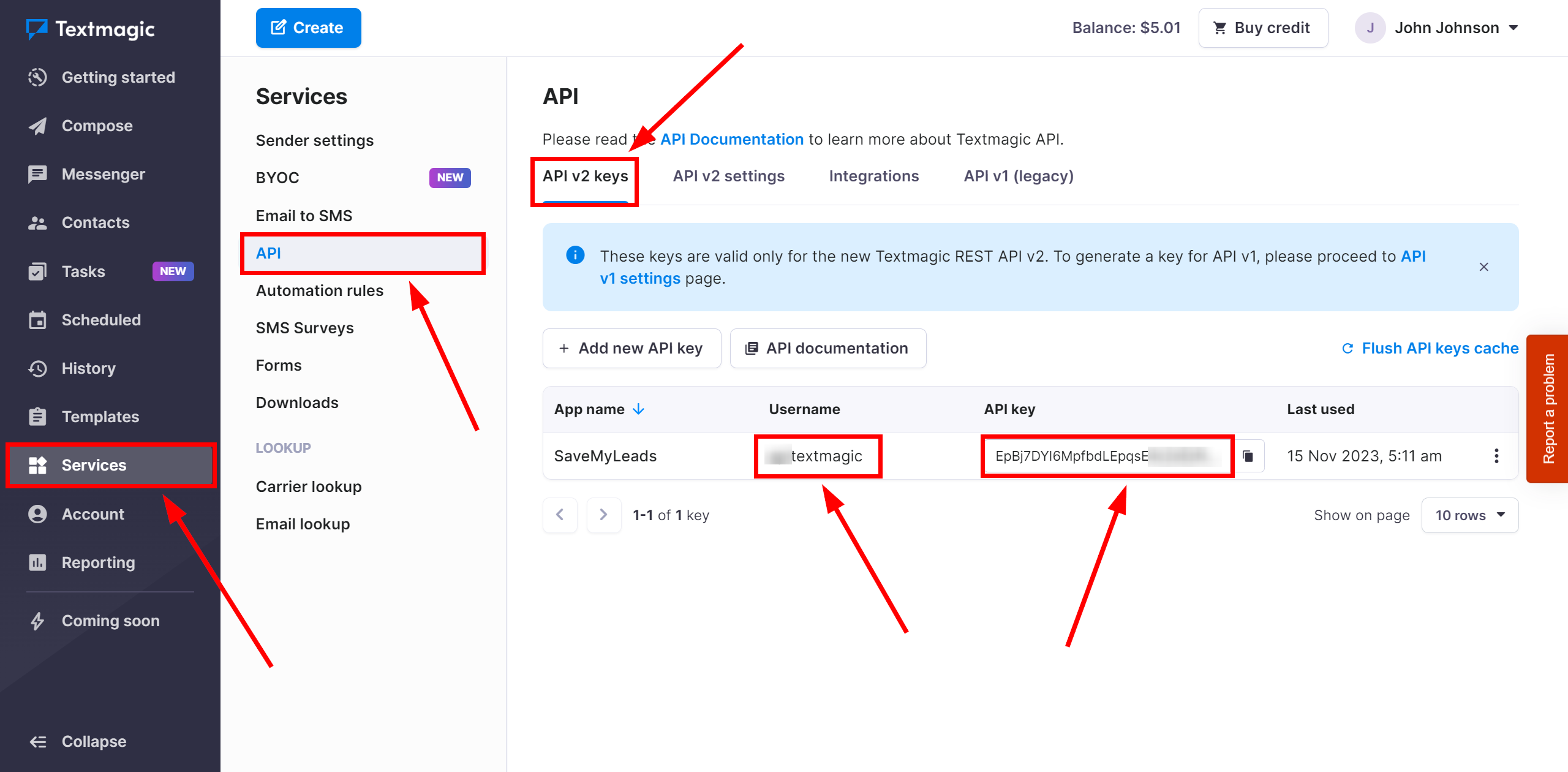Open Carrier lookup
The image size is (1568, 772).
(x=308, y=486)
